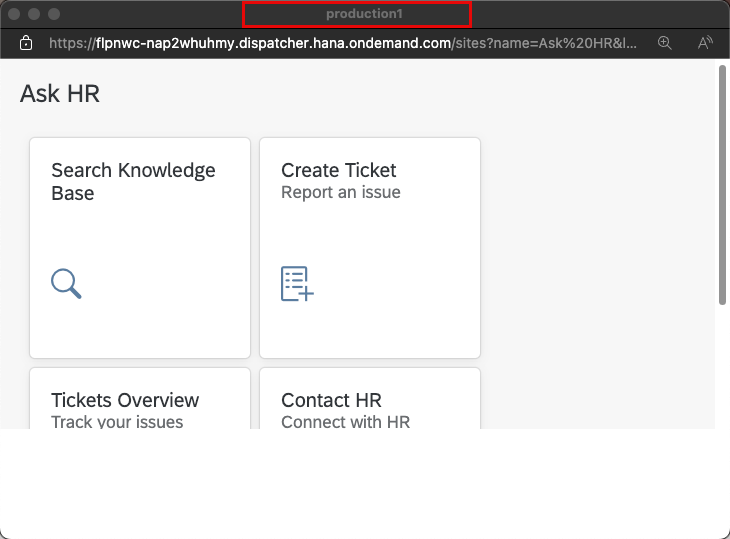Click the production1 window title
The image size is (730, 539).
click(364, 14)
